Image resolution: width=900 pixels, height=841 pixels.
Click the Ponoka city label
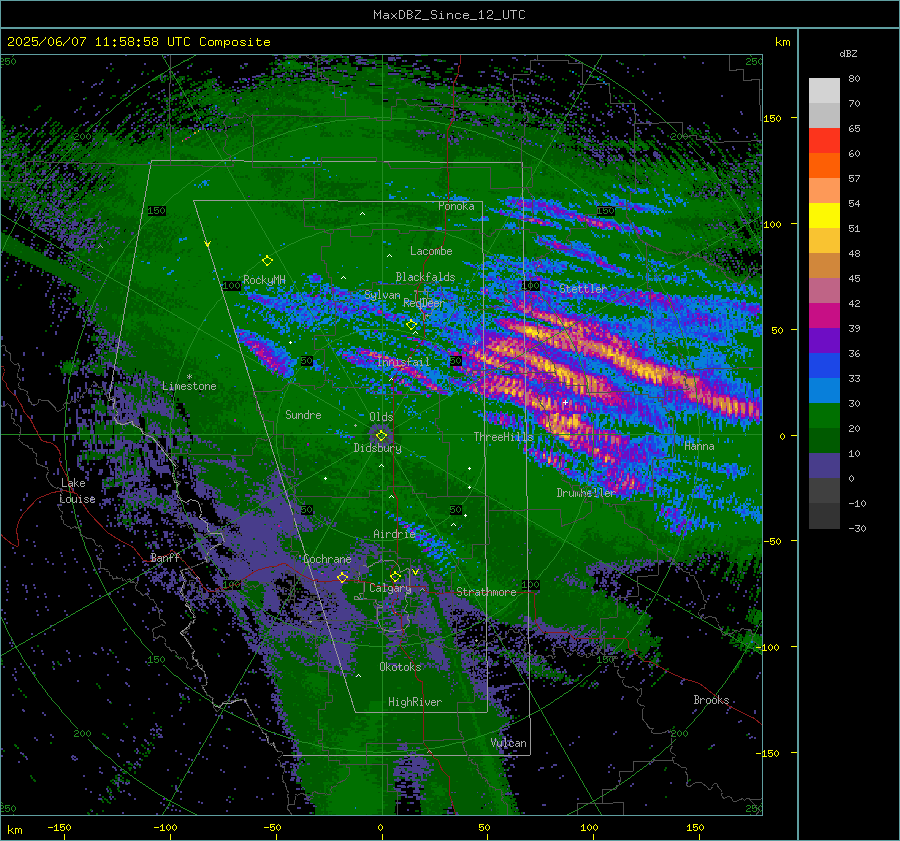(456, 206)
